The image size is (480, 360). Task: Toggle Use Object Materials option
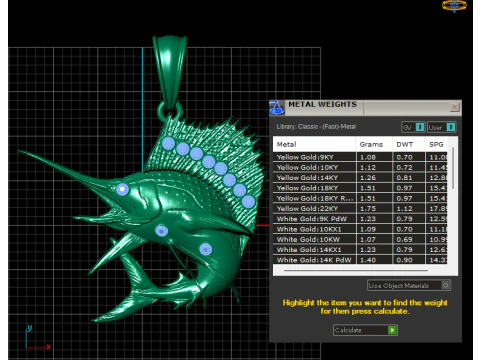click(x=409, y=285)
